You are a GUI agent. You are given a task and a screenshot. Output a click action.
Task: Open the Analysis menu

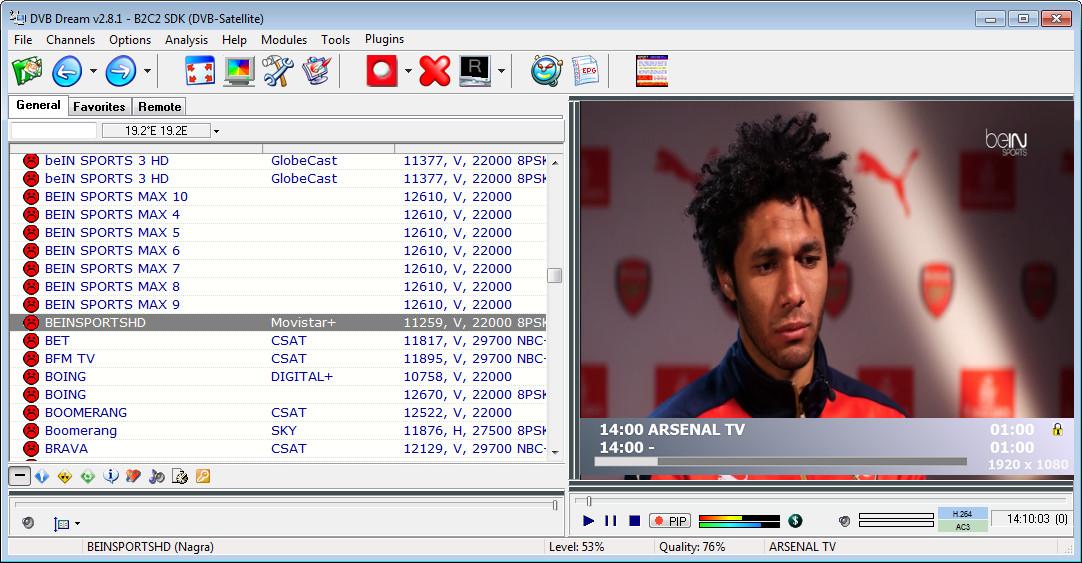(186, 40)
